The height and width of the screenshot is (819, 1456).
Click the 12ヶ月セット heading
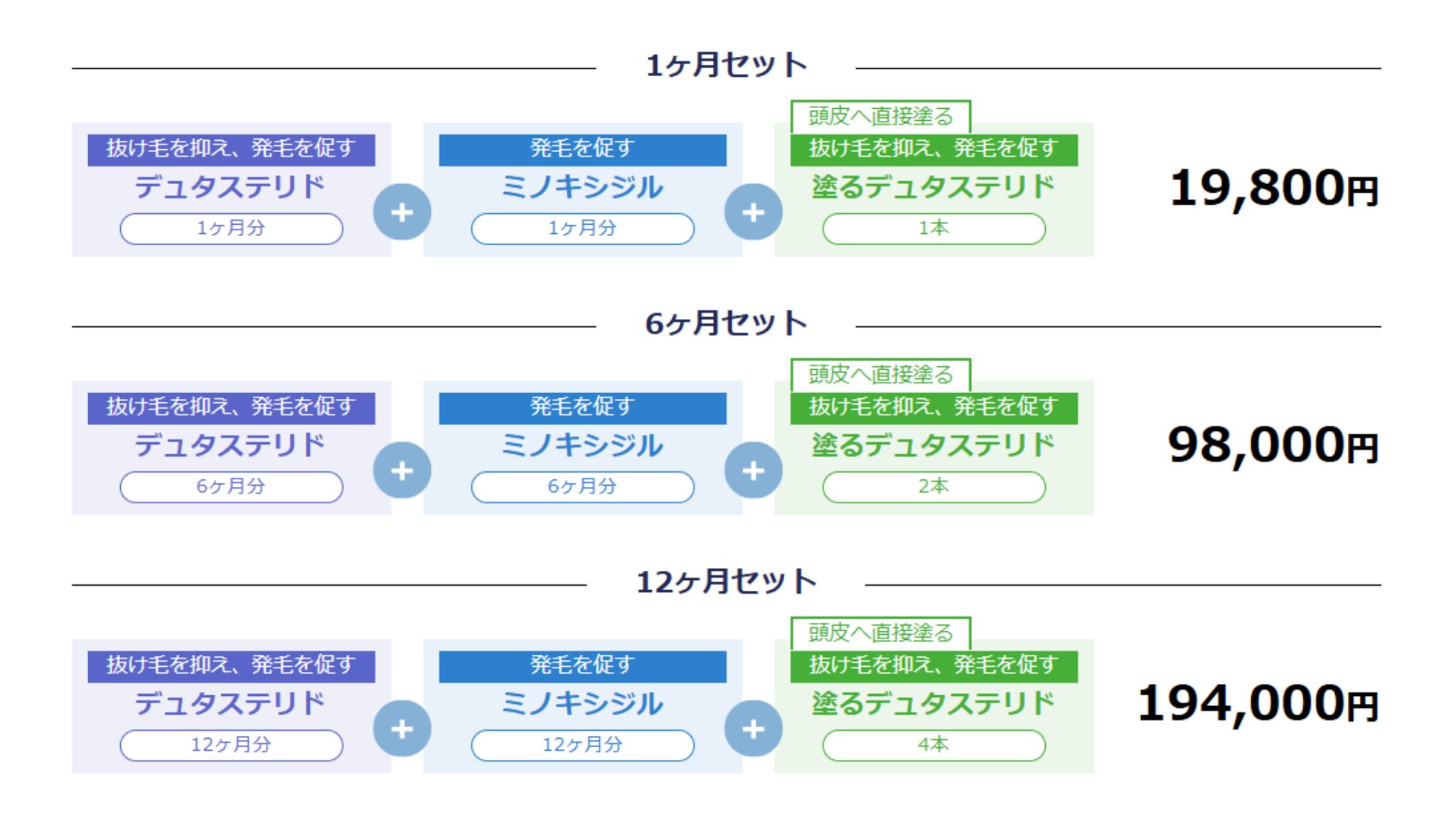coord(727,582)
